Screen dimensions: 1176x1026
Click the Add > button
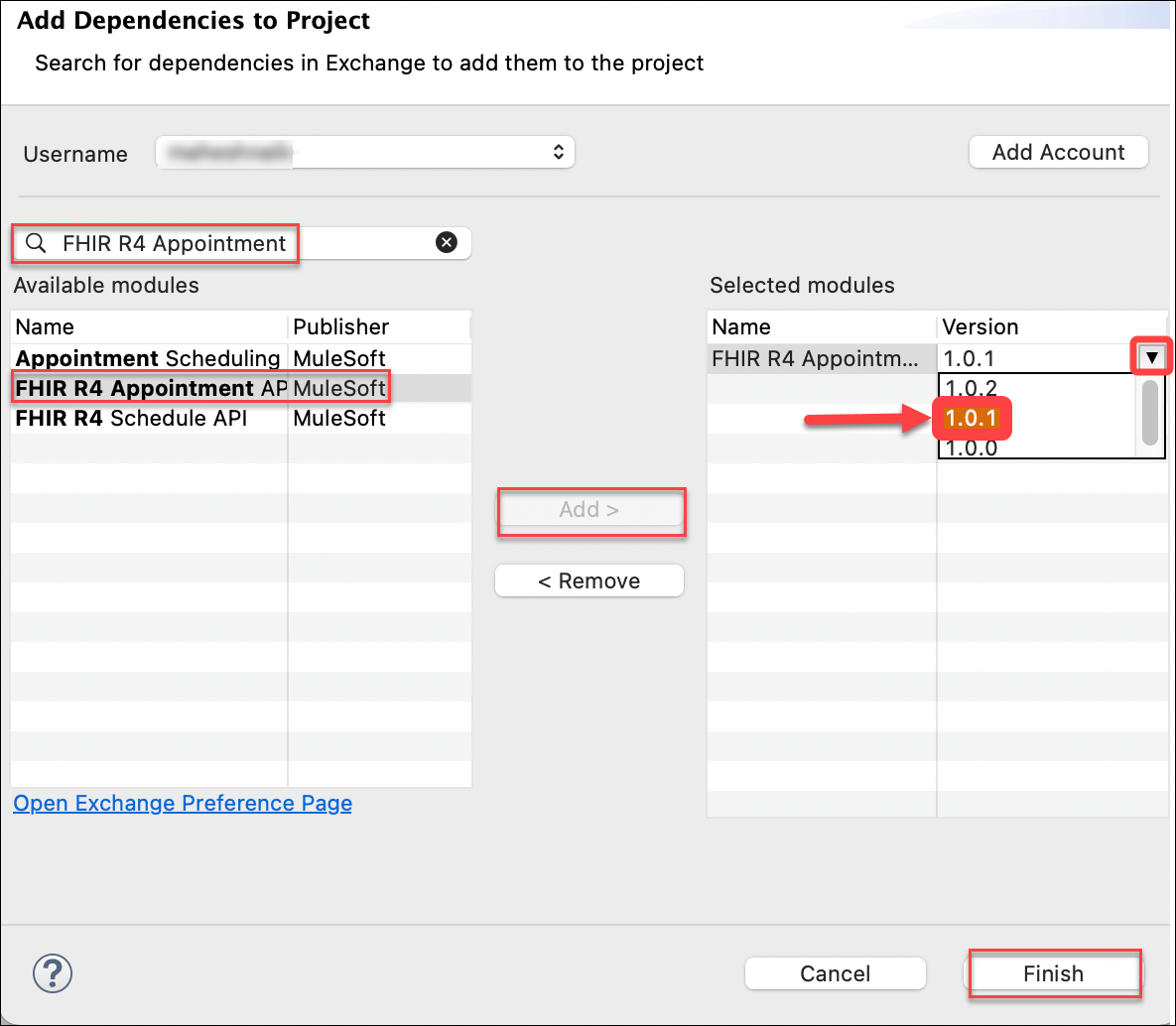click(x=589, y=510)
